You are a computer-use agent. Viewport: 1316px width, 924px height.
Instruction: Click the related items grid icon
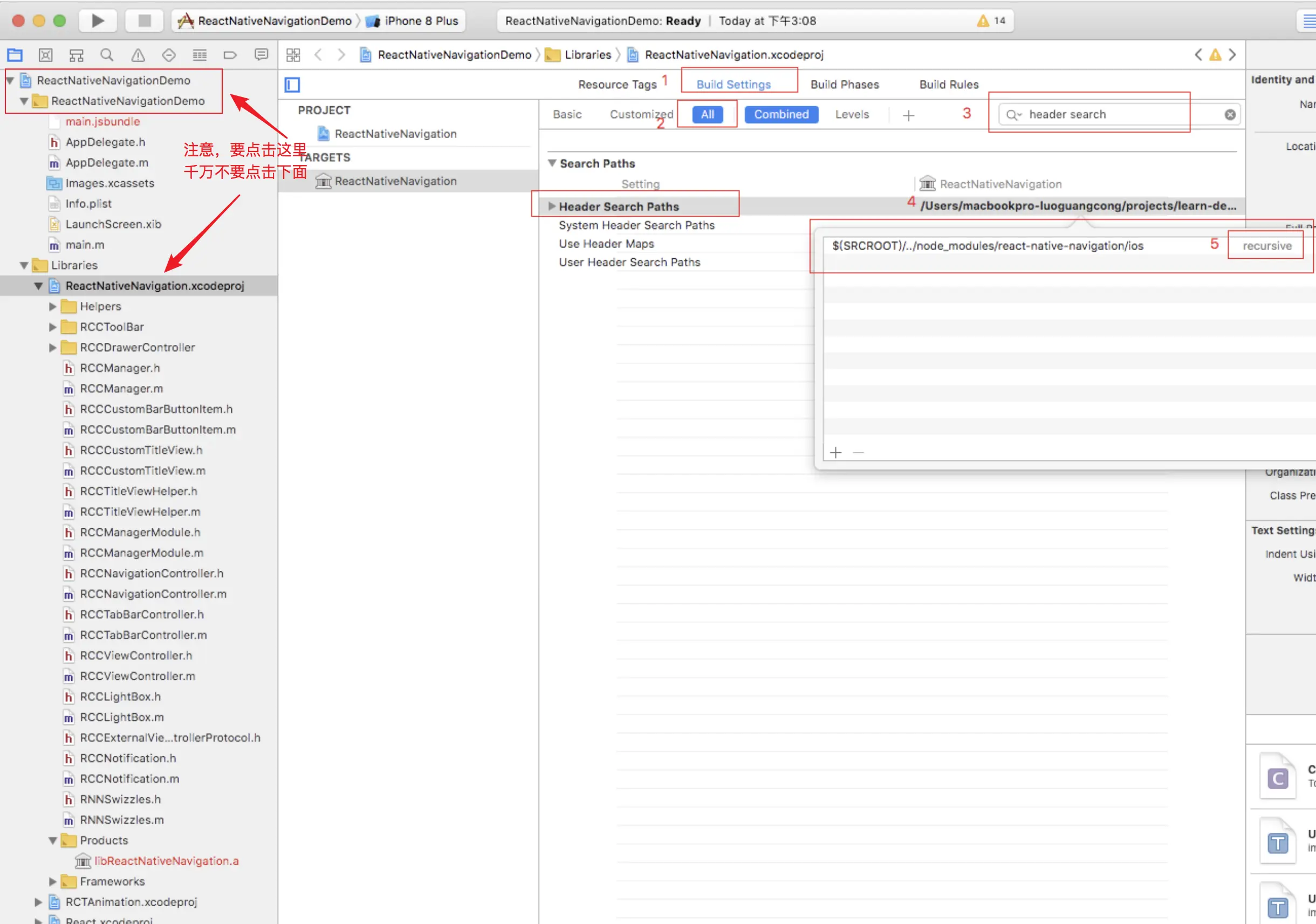click(x=293, y=55)
